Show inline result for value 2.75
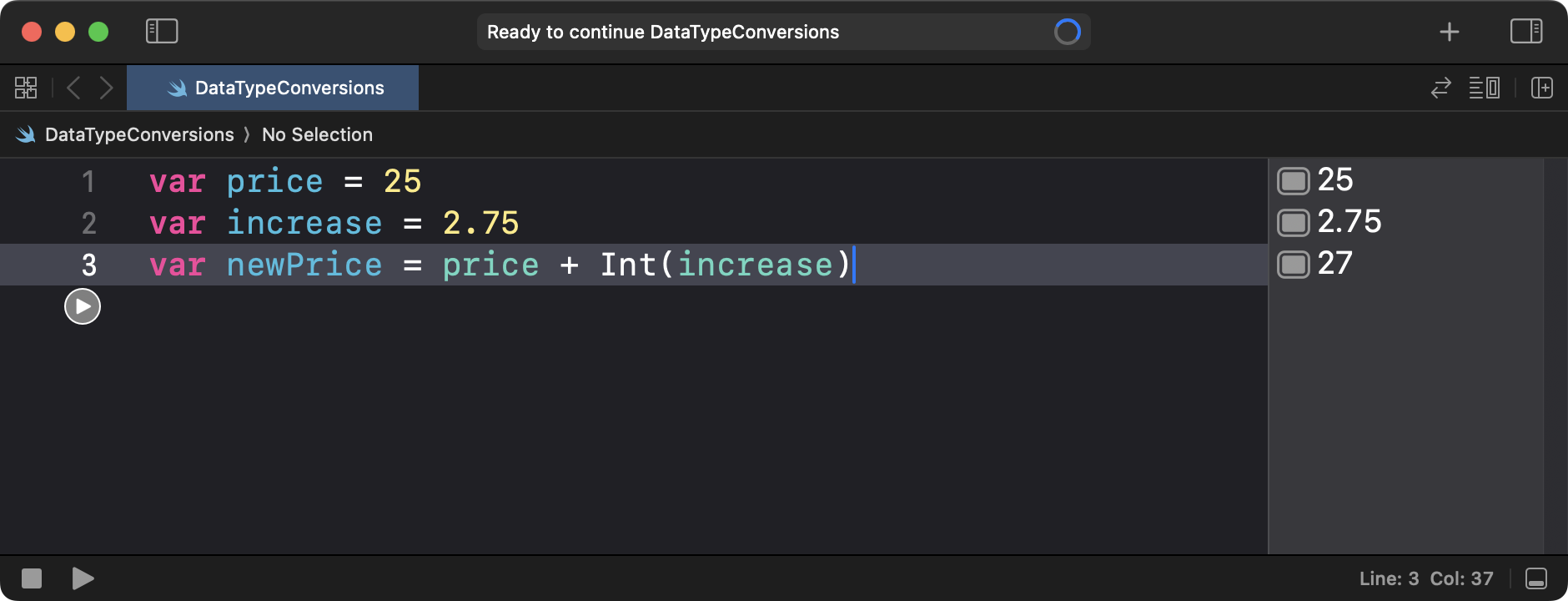This screenshot has height=601, width=1568. coord(1293,223)
